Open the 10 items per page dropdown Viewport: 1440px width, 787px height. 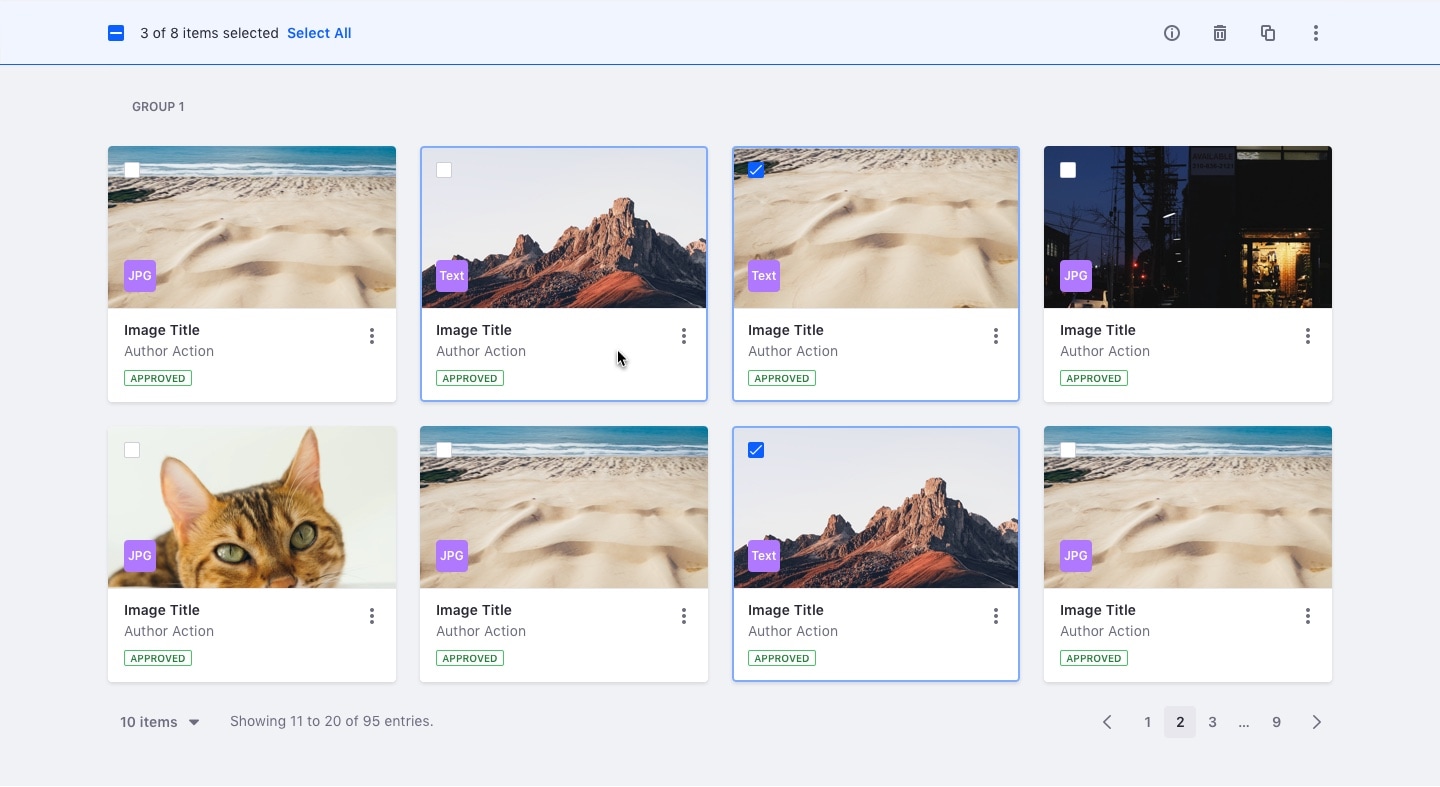click(158, 721)
